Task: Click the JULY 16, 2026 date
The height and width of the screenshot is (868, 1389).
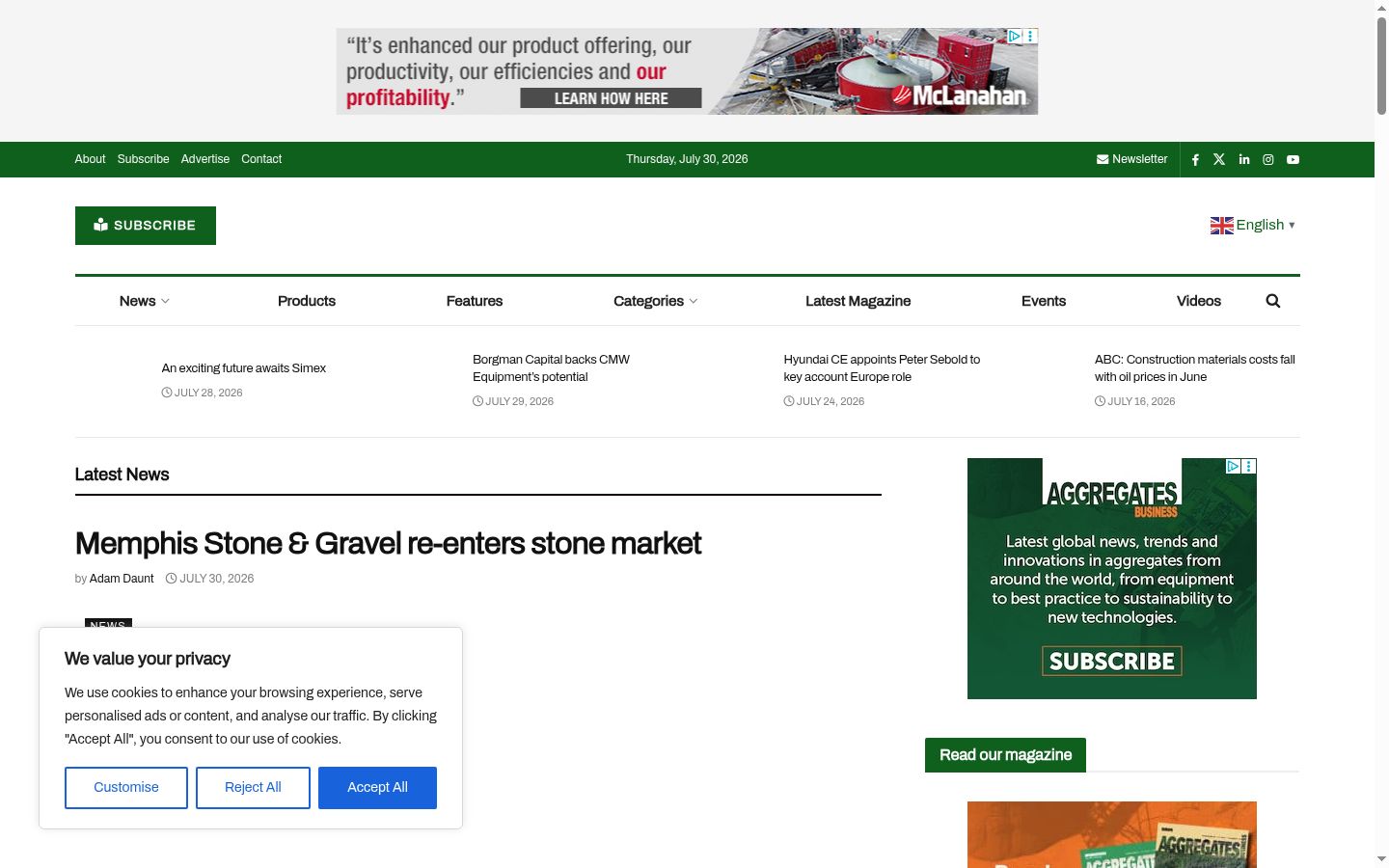Action: (1134, 401)
